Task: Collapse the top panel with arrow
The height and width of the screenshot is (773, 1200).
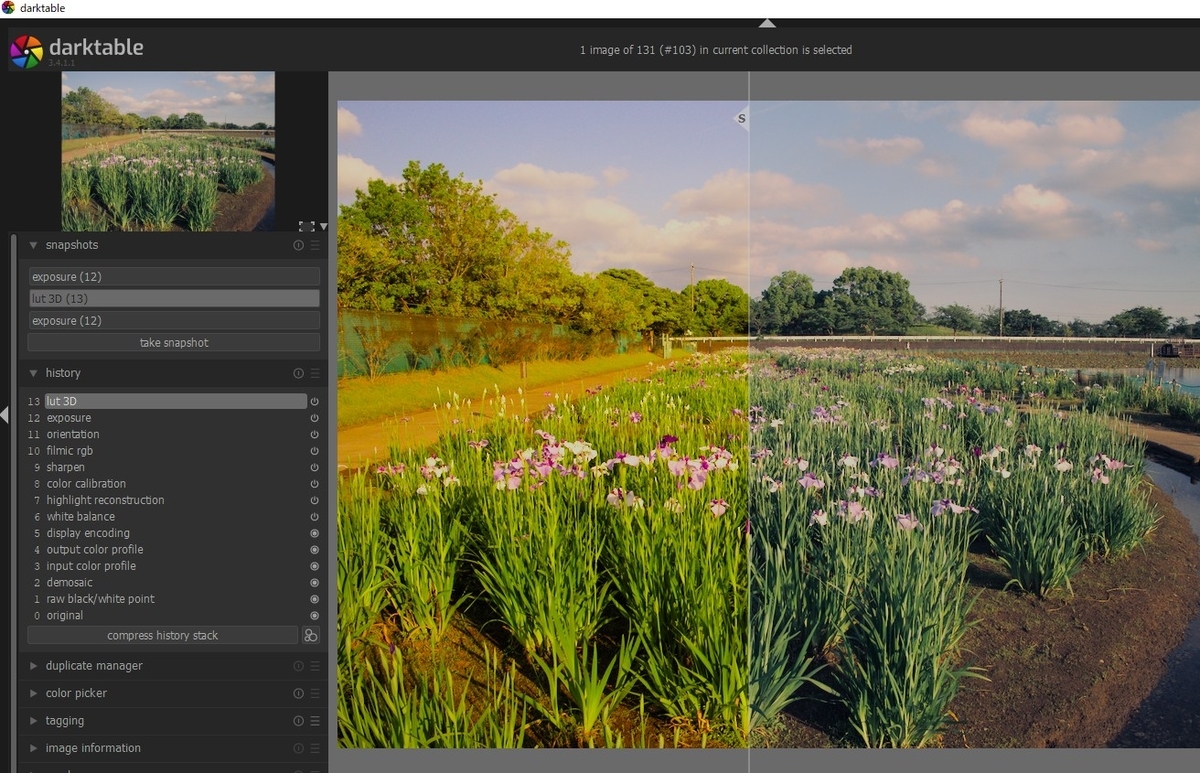Action: pos(767,23)
